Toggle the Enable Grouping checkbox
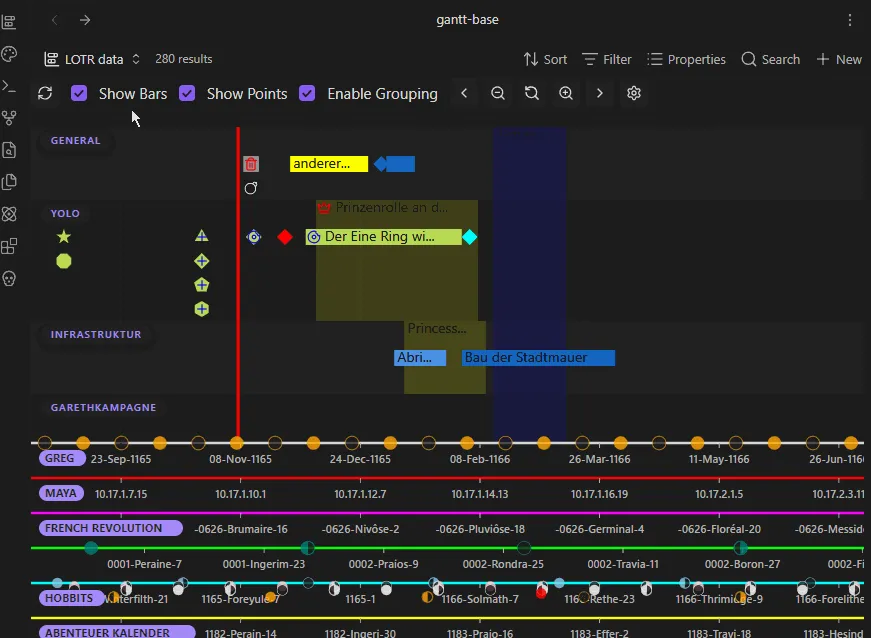The image size is (871, 638). (307, 93)
